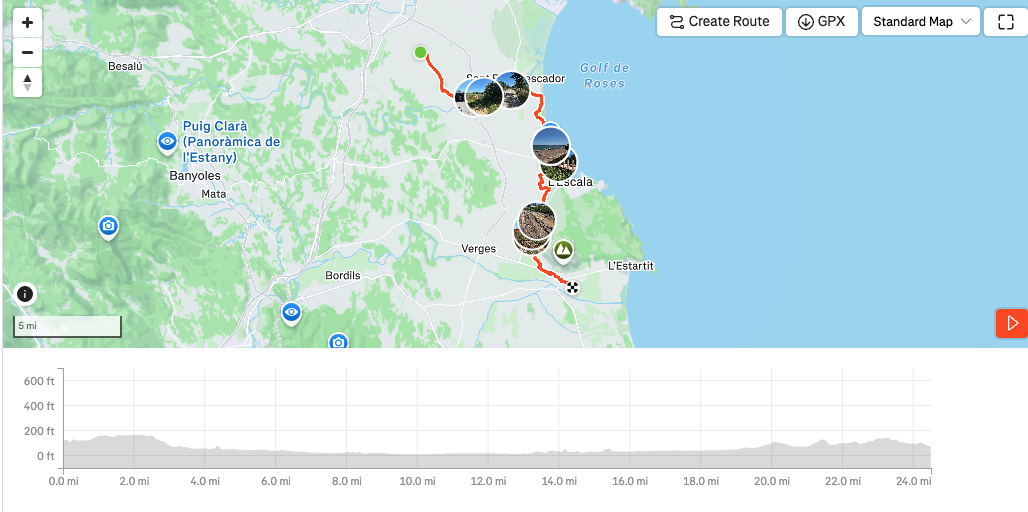Click elevation profile at the 10 mile mark

(x=417, y=455)
